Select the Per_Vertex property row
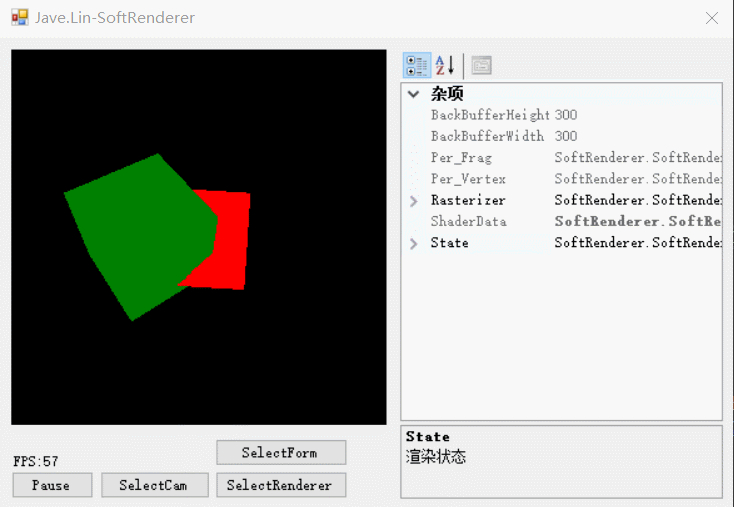This screenshot has height=507, width=734. 562,179
